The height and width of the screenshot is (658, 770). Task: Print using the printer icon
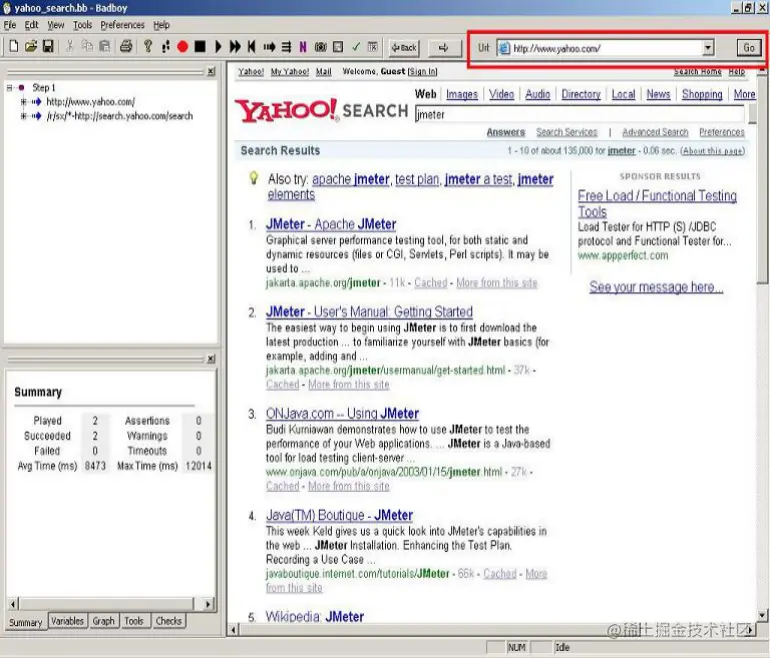[x=126, y=47]
